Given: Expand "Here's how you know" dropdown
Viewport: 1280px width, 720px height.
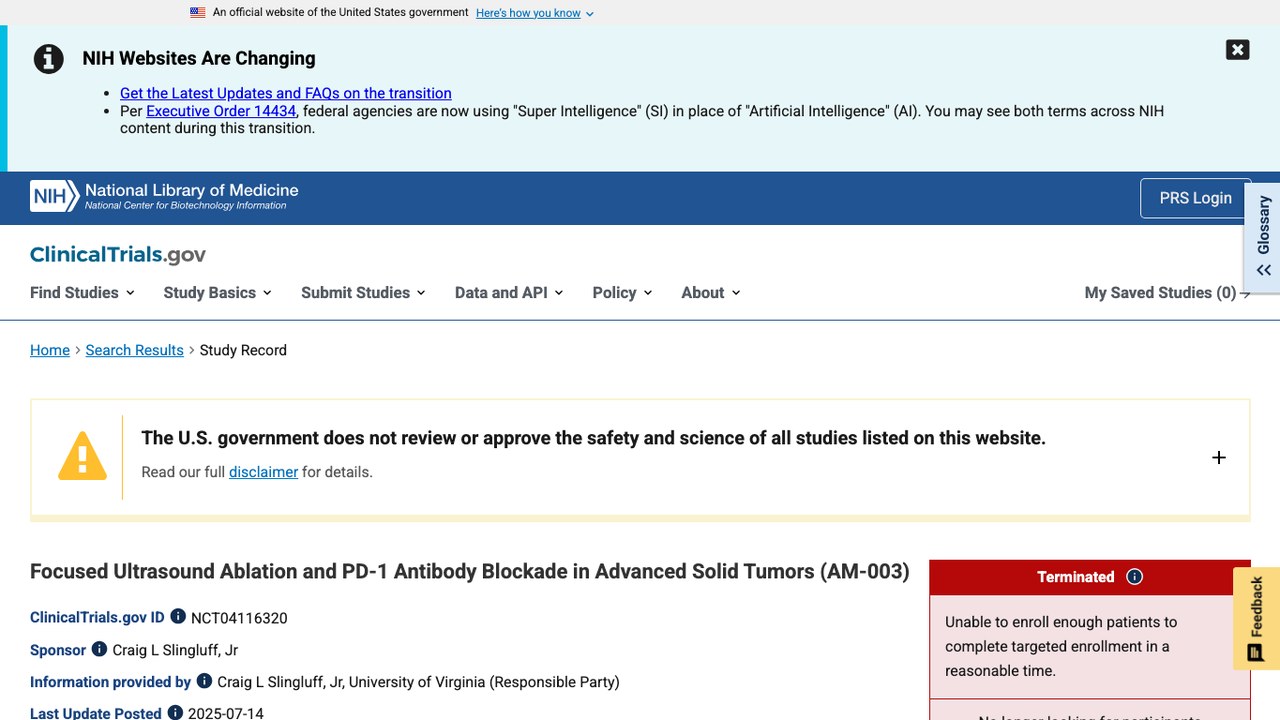Looking at the screenshot, I should point(535,13).
